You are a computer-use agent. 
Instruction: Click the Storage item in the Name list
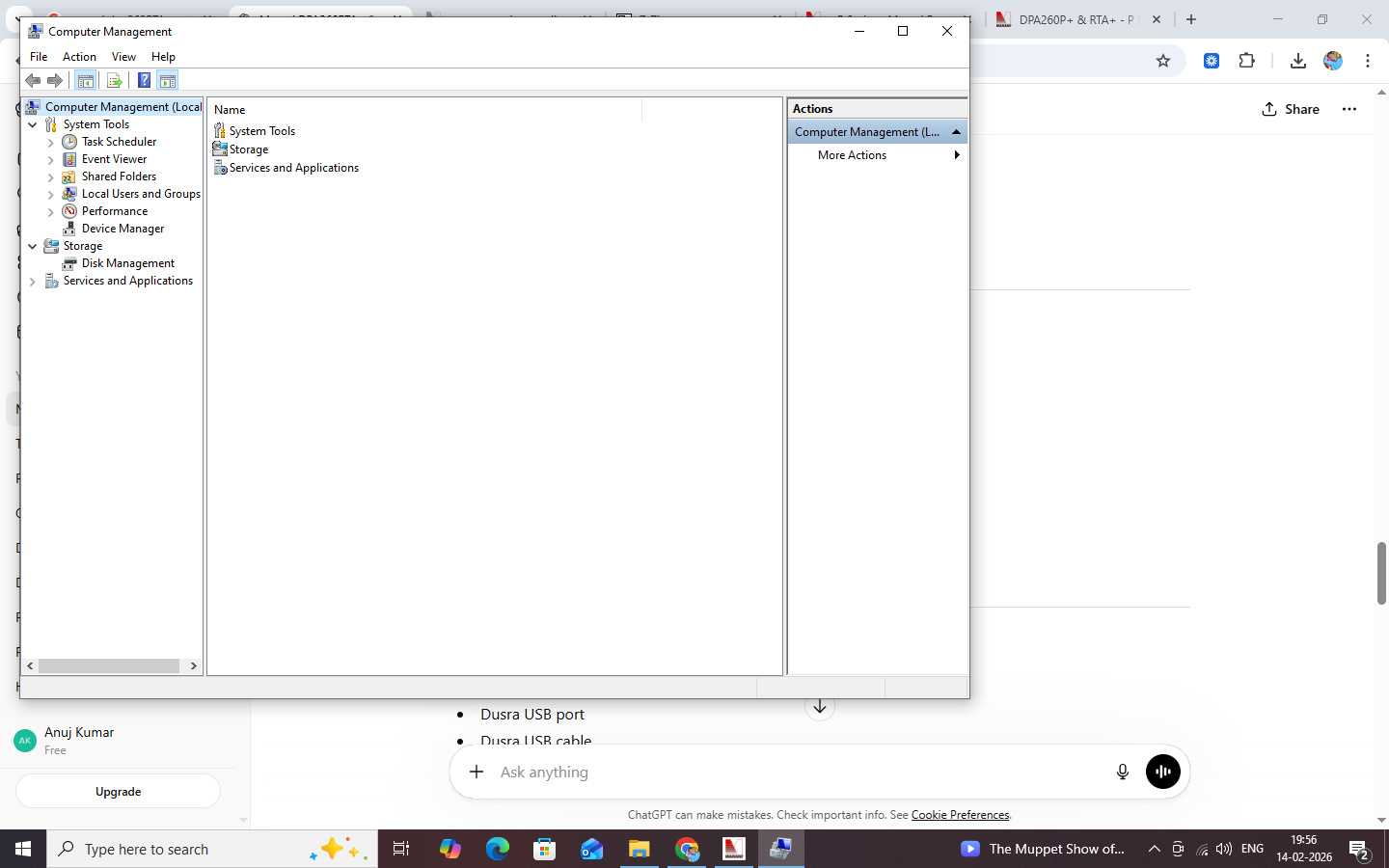click(x=248, y=149)
